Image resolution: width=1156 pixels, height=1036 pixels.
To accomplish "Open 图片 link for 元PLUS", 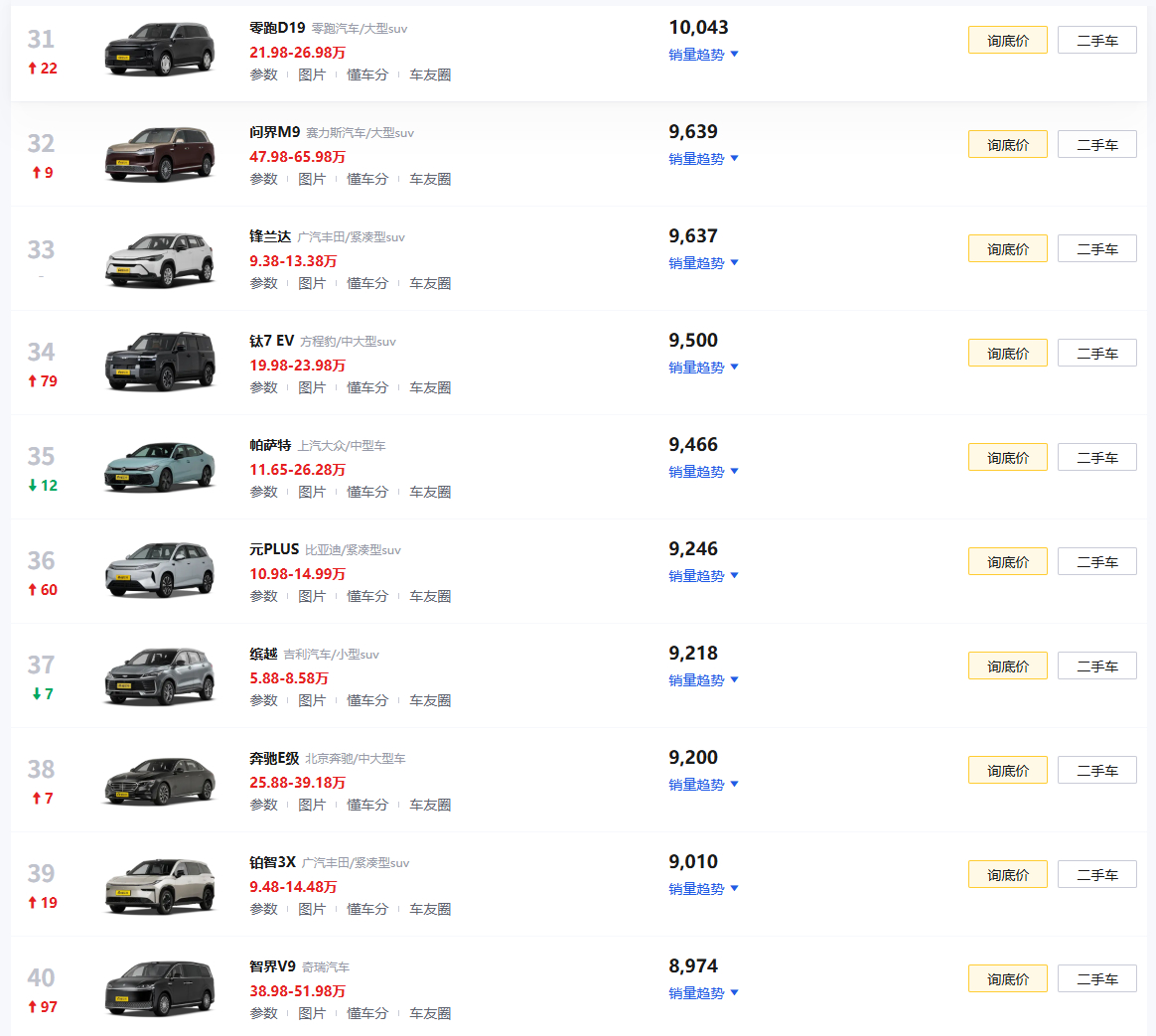I will point(311,596).
